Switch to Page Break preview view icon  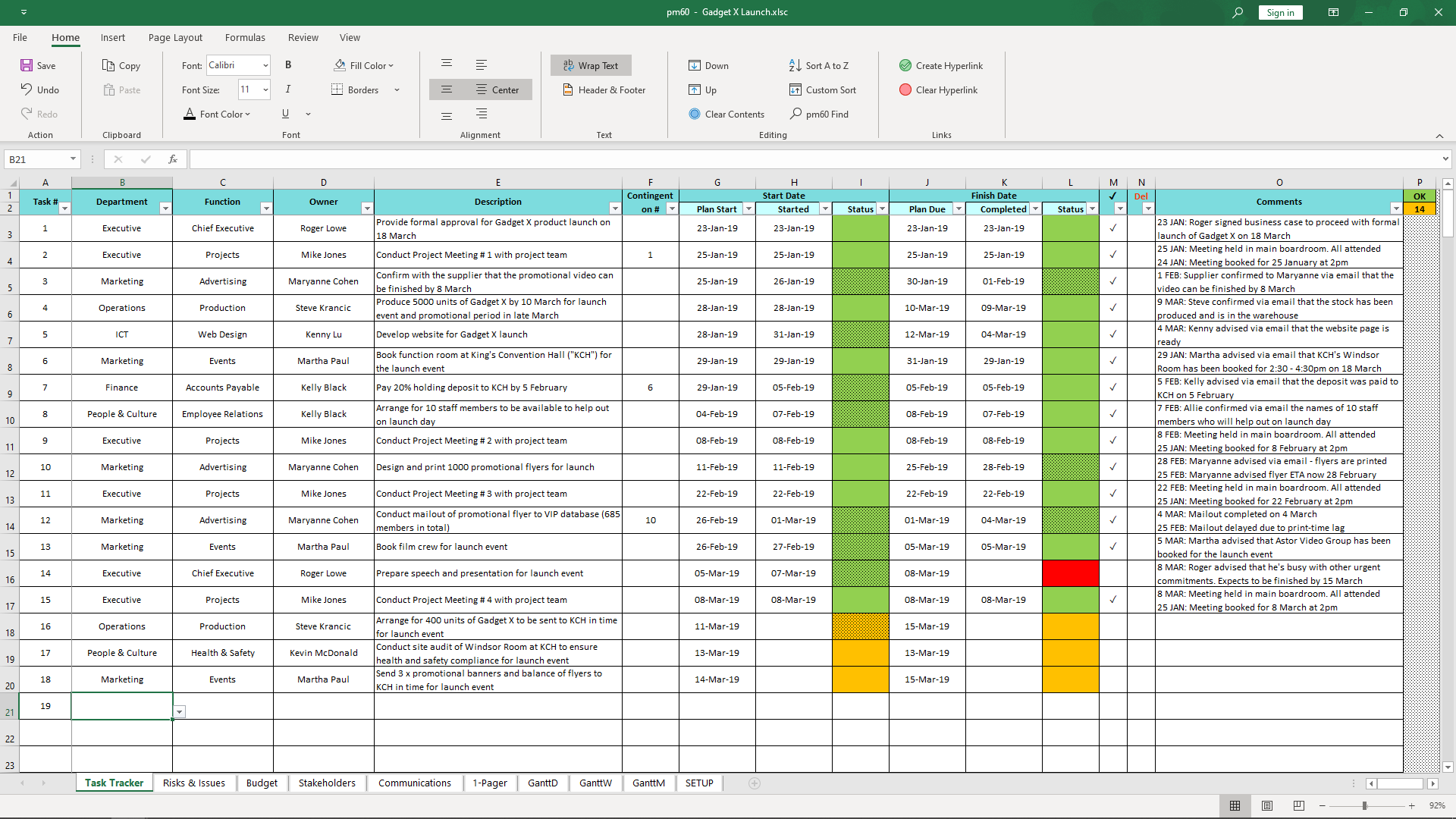[1299, 805]
